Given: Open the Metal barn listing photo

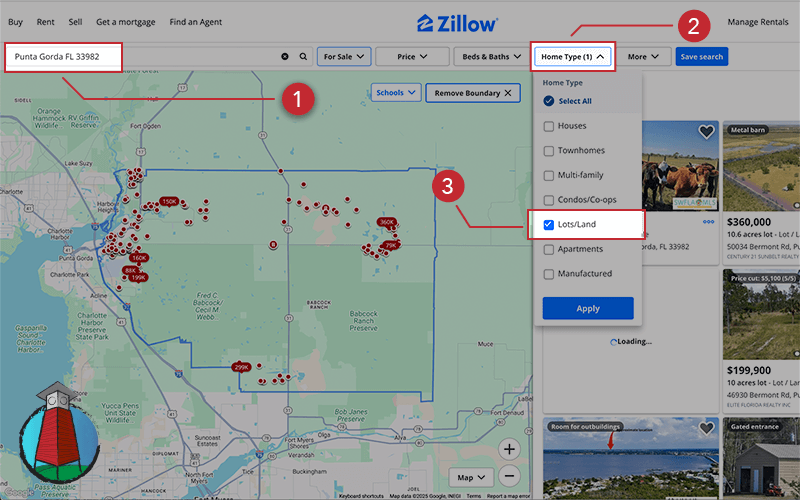Looking at the screenshot, I should (x=761, y=166).
